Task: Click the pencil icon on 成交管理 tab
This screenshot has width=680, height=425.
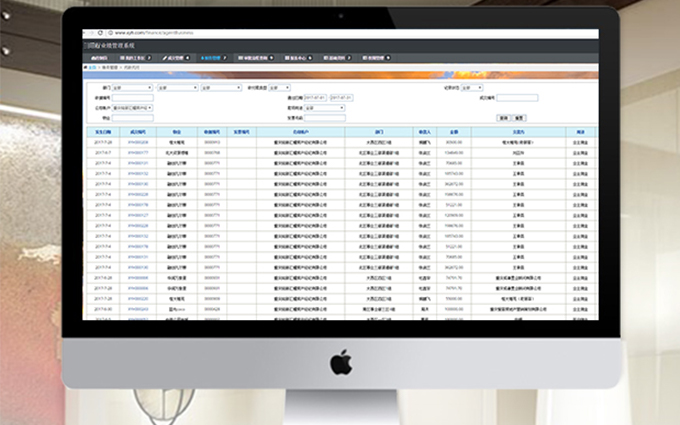Action: coord(164,57)
